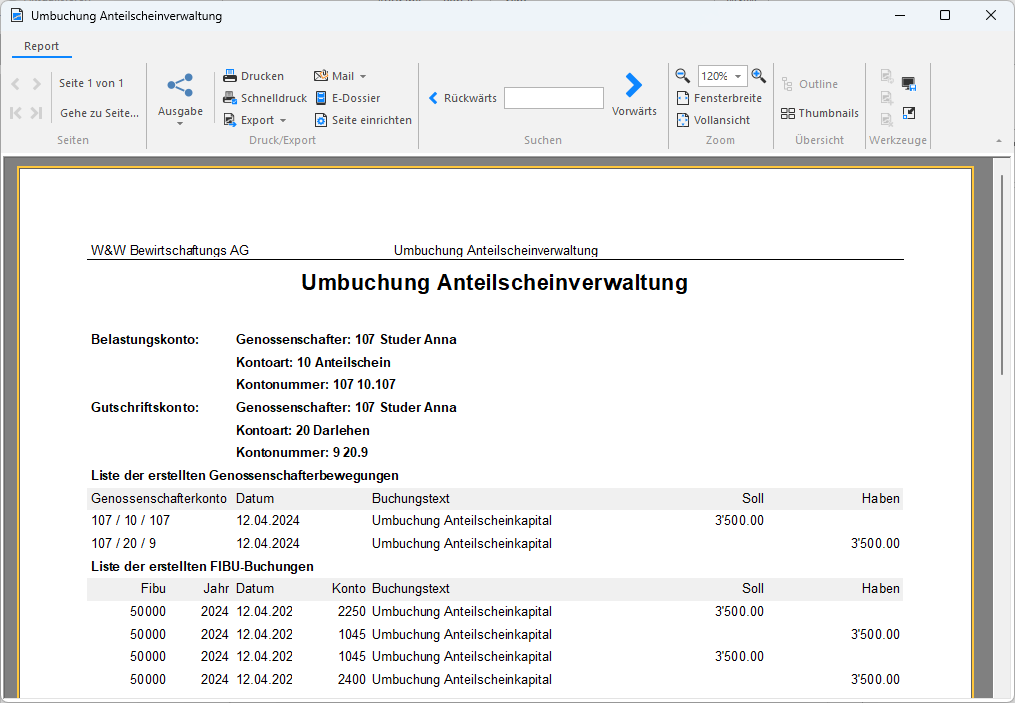This screenshot has width=1015, height=703.
Task: Click into the Suchen search field
Action: coord(554,98)
